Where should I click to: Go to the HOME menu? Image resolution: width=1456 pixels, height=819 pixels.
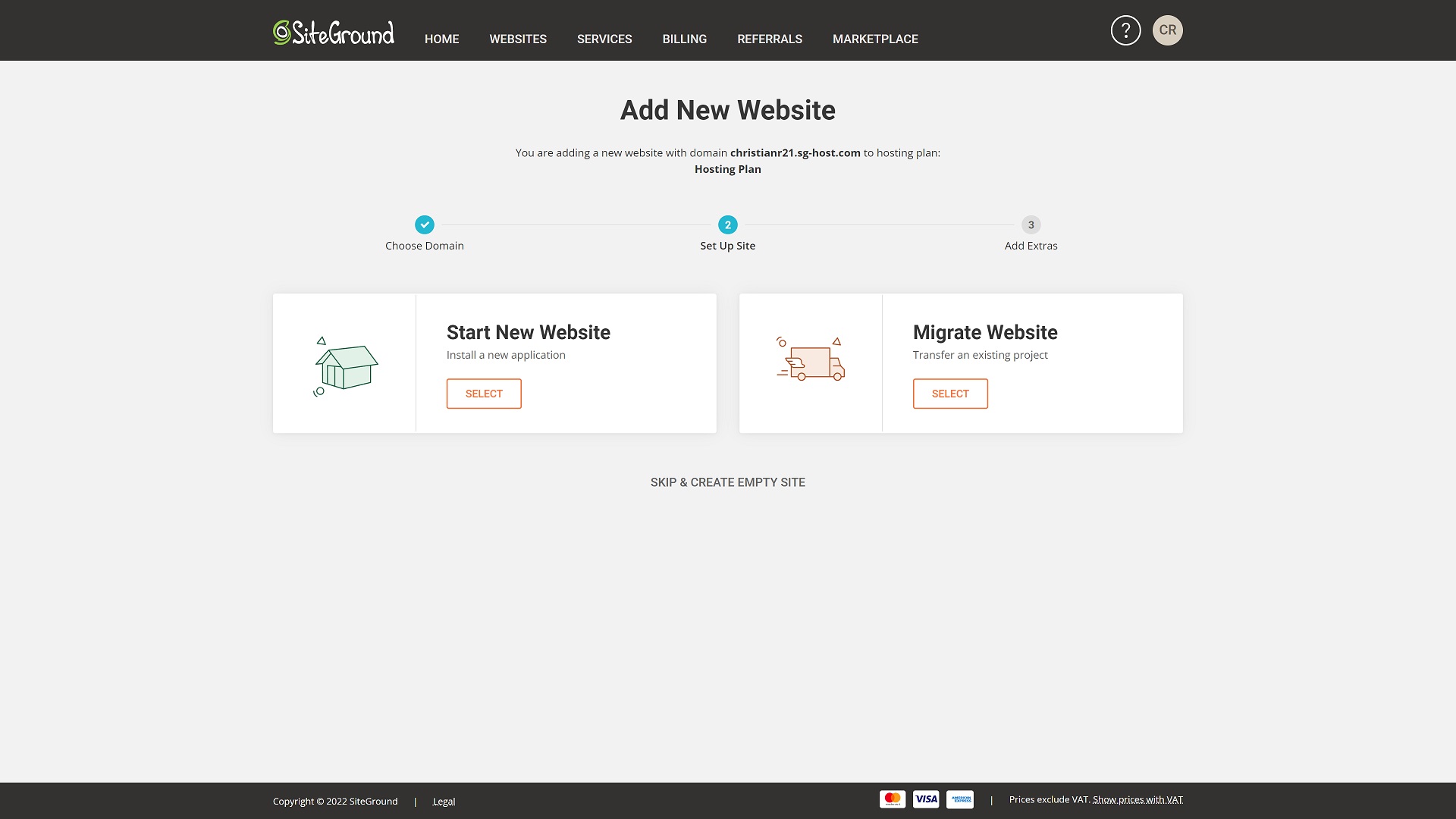tap(441, 39)
